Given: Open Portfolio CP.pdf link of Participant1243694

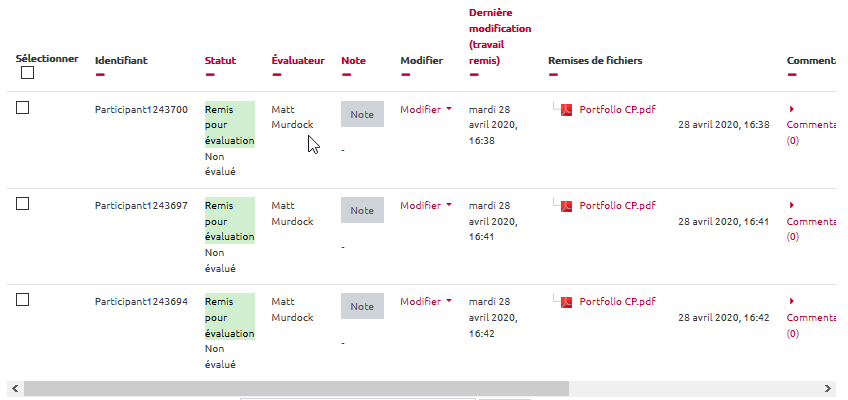Looking at the screenshot, I should pyautogui.click(x=617, y=302).
